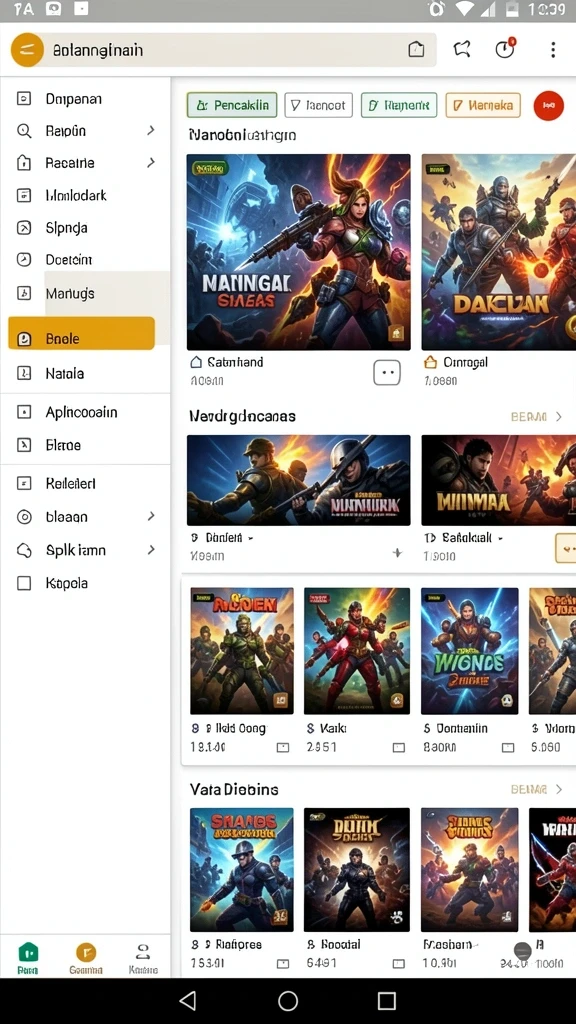Switch to the green home bottom tab

28,957
